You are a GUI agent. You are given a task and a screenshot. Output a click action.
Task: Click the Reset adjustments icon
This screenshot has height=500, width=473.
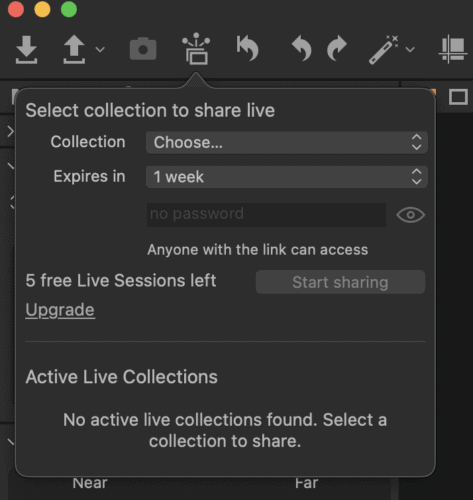tap(248, 49)
